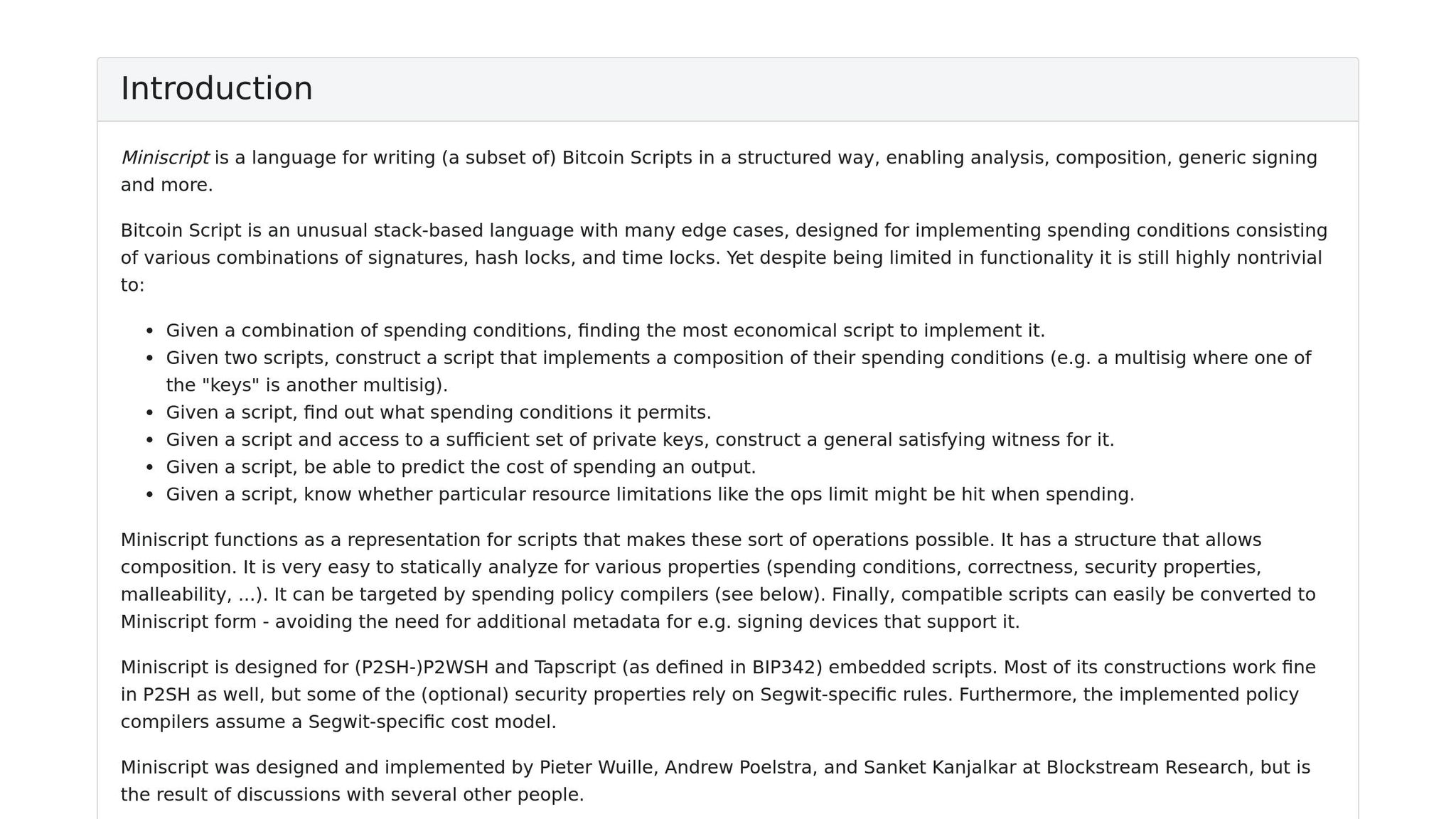This screenshot has width=1456, height=819.
Task: Click the phrase "Segwit-specific cost model"
Action: (x=432, y=722)
